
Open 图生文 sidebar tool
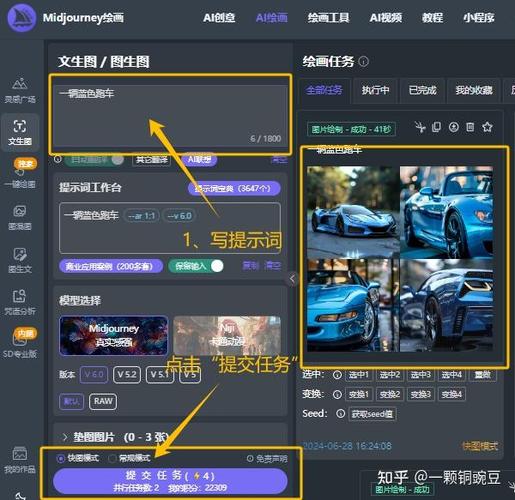(x=20, y=260)
